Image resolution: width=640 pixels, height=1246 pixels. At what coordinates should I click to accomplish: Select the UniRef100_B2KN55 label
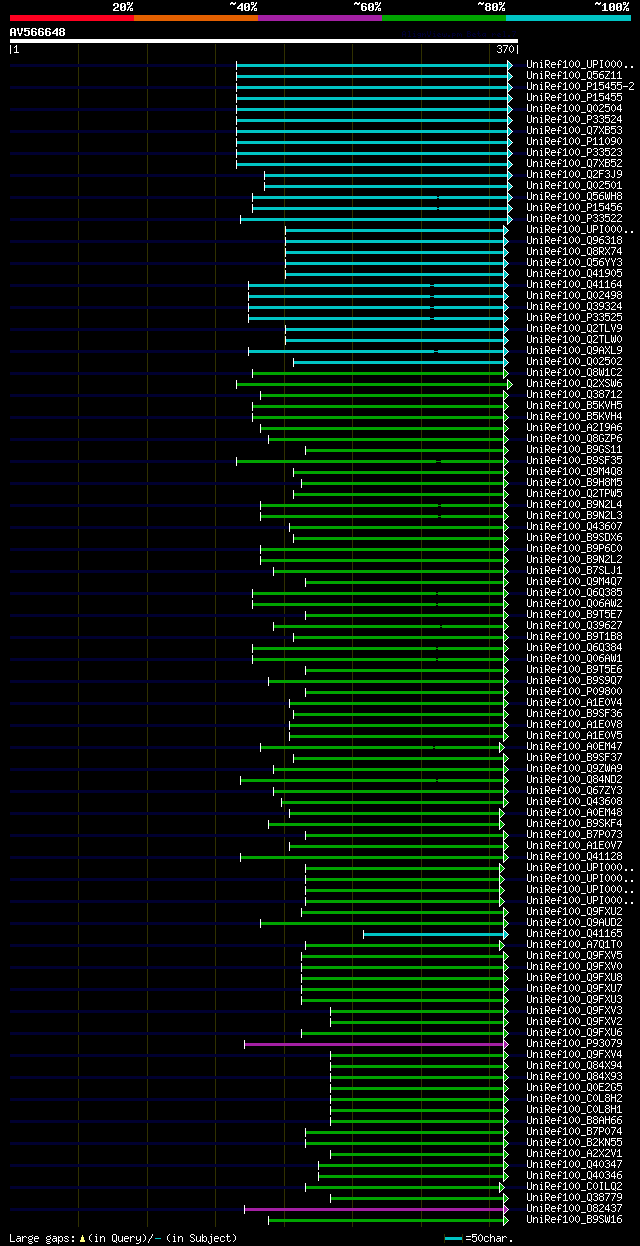pyautogui.click(x=574, y=1142)
